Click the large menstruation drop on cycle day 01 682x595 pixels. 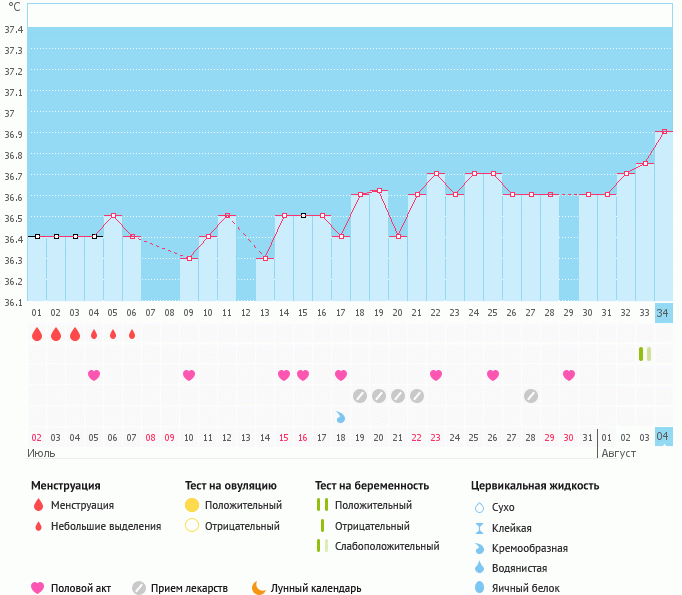click(37, 334)
